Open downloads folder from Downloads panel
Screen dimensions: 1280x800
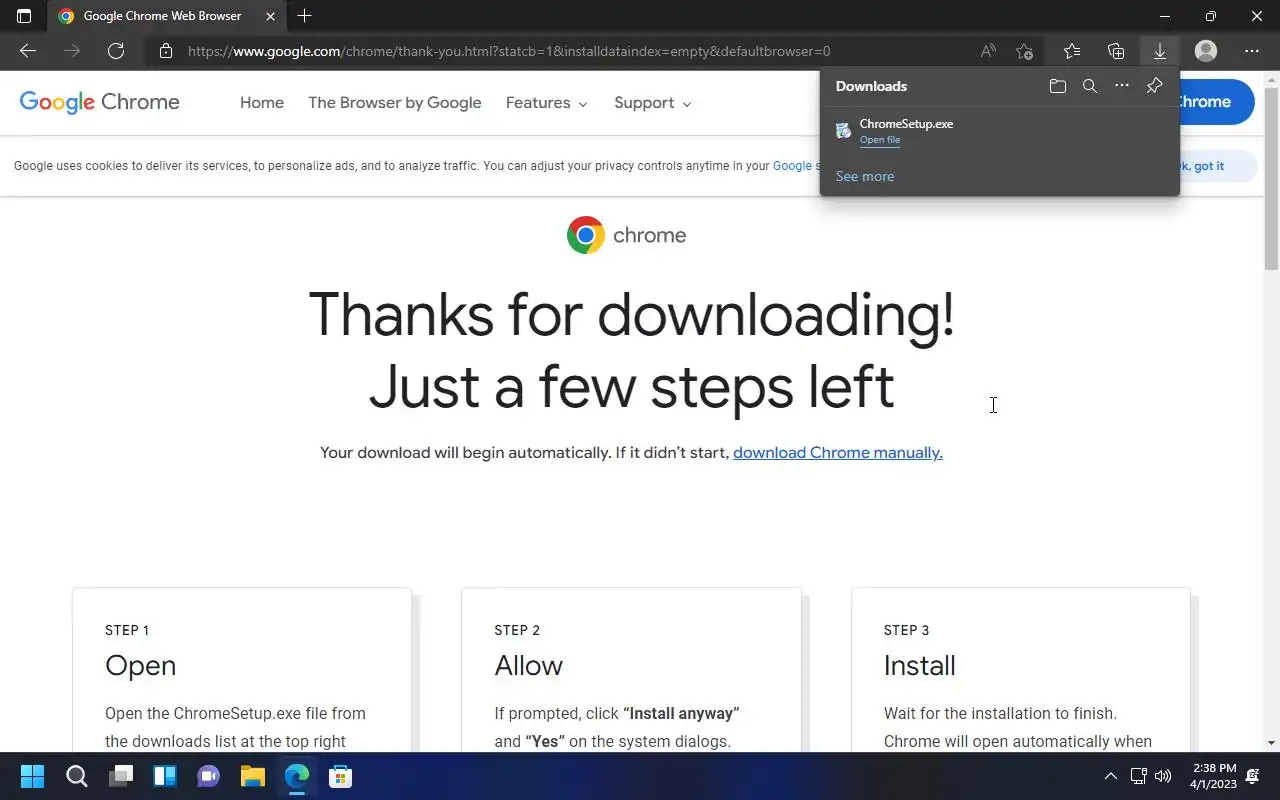tap(1058, 86)
